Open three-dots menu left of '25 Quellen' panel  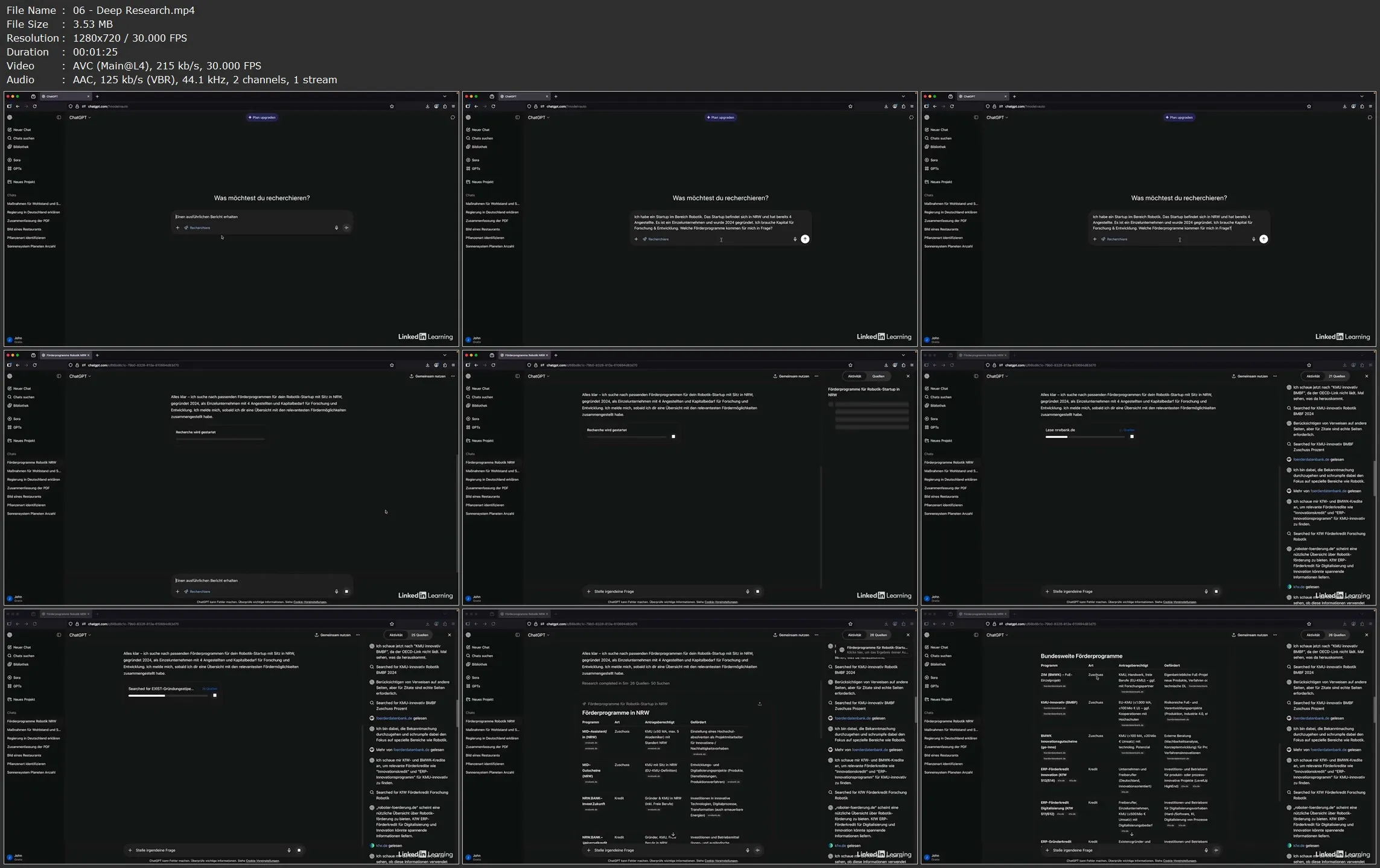click(x=358, y=635)
